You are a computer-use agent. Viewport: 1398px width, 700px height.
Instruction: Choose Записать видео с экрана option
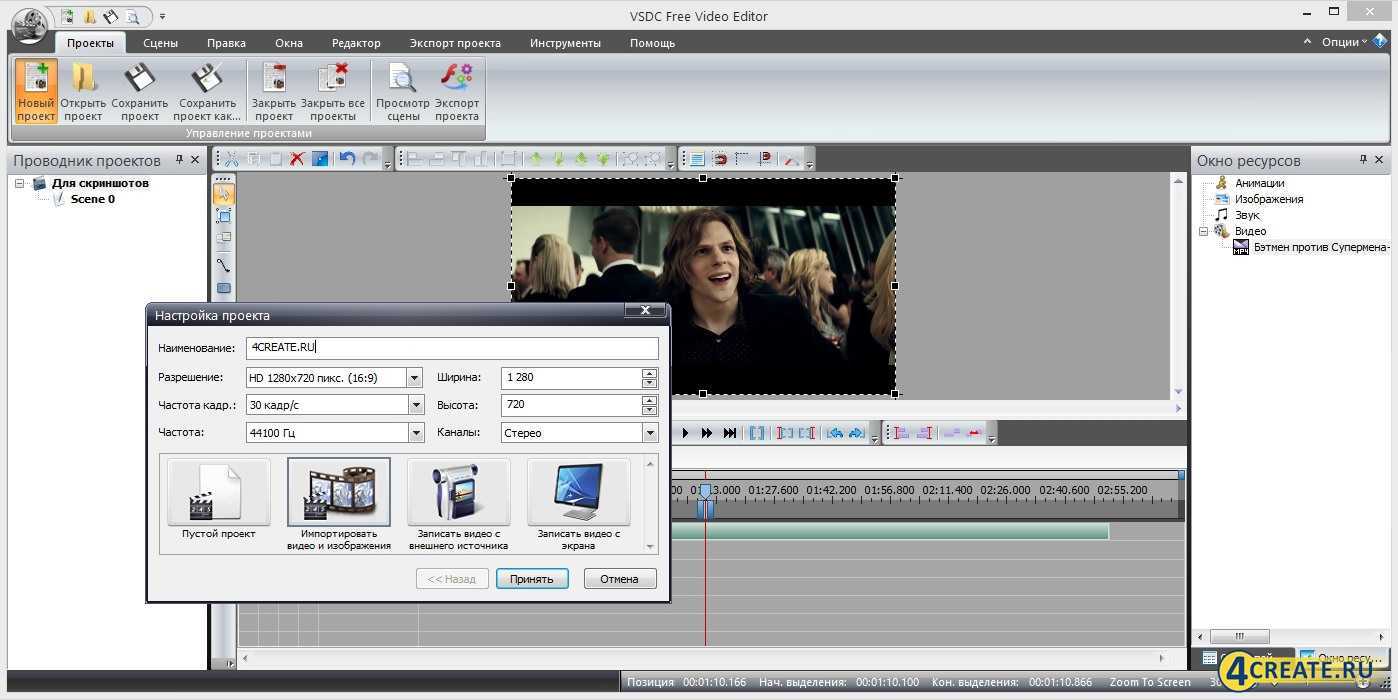579,505
